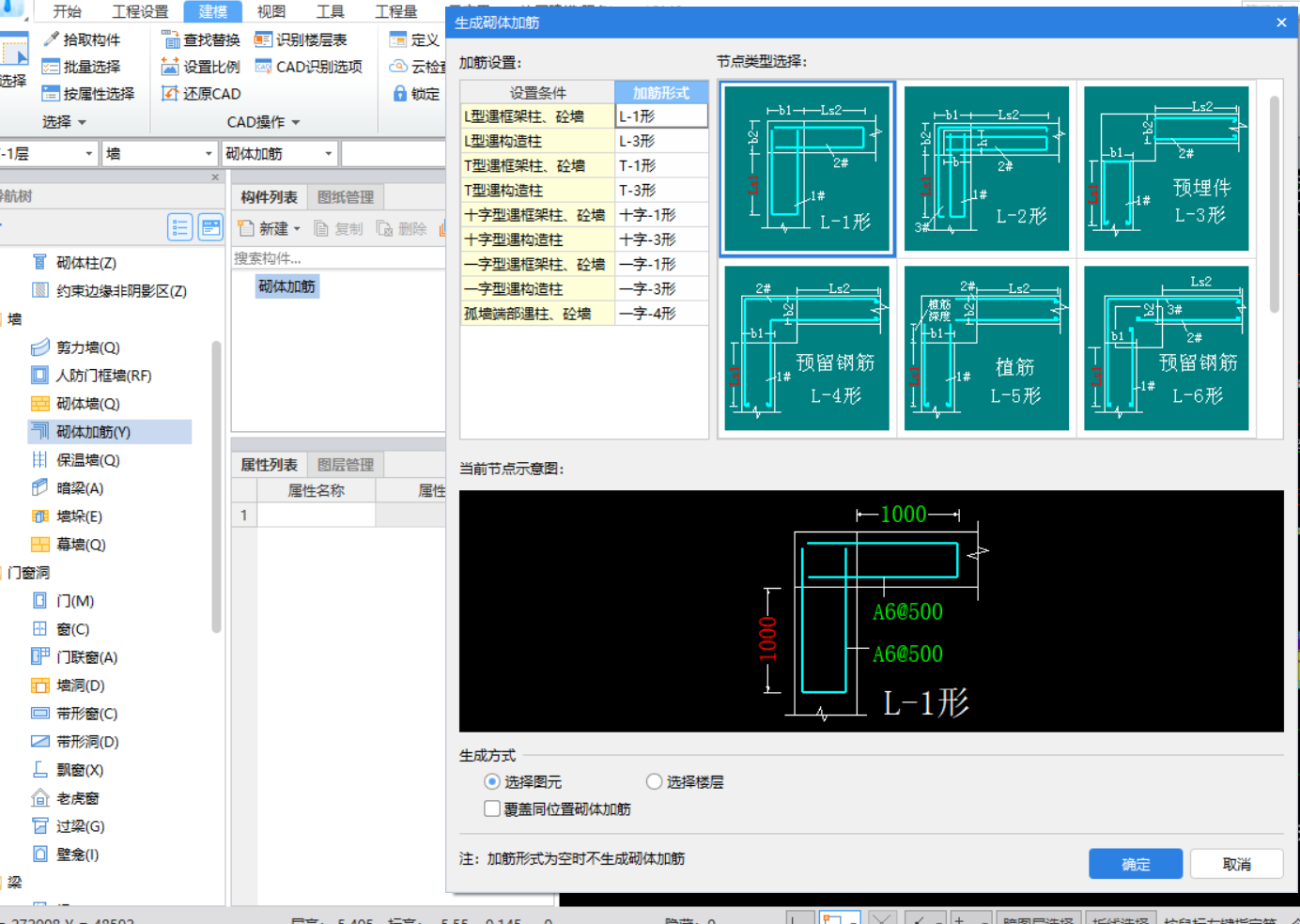Select 砌体墙(Q) in navigation tree
This screenshot has height=924, width=1300.
(87, 404)
